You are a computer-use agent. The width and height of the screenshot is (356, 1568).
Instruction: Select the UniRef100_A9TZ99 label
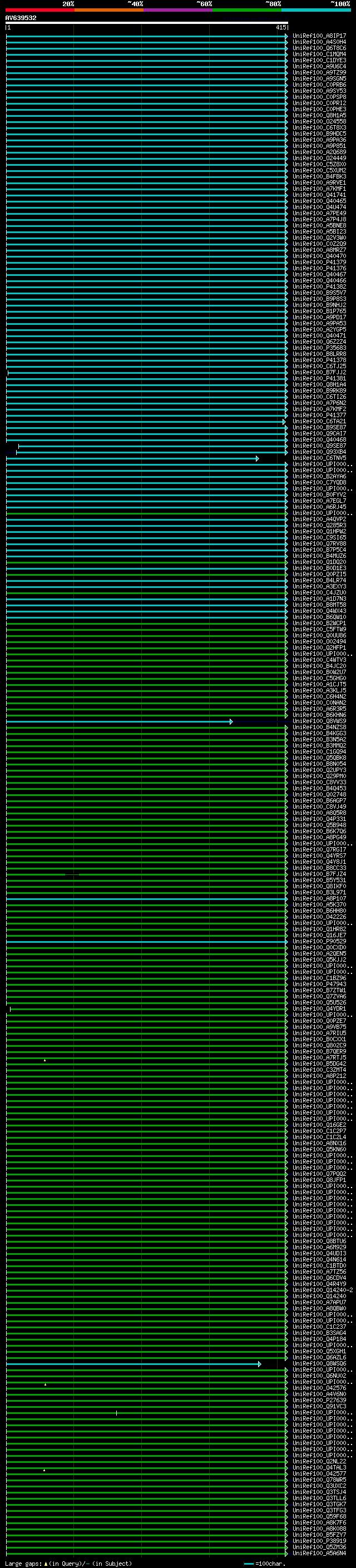coord(319,72)
